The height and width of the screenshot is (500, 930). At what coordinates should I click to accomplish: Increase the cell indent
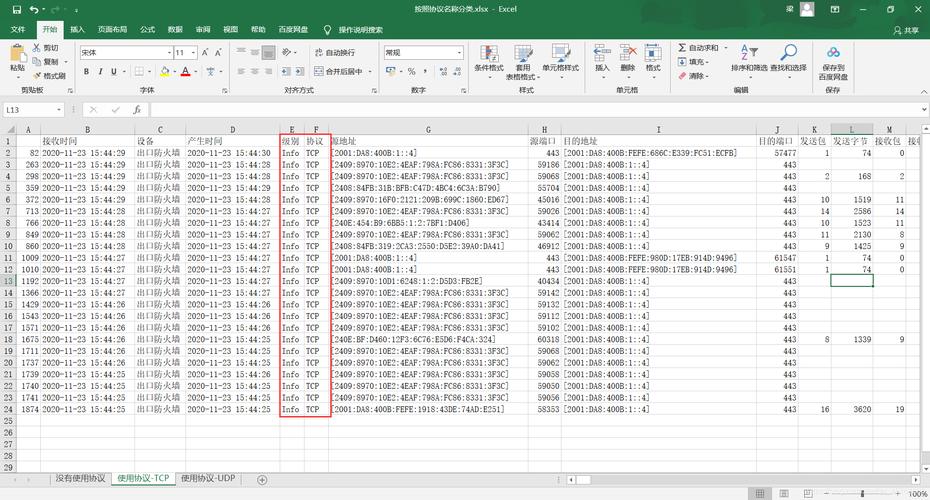tap(300, 71)
